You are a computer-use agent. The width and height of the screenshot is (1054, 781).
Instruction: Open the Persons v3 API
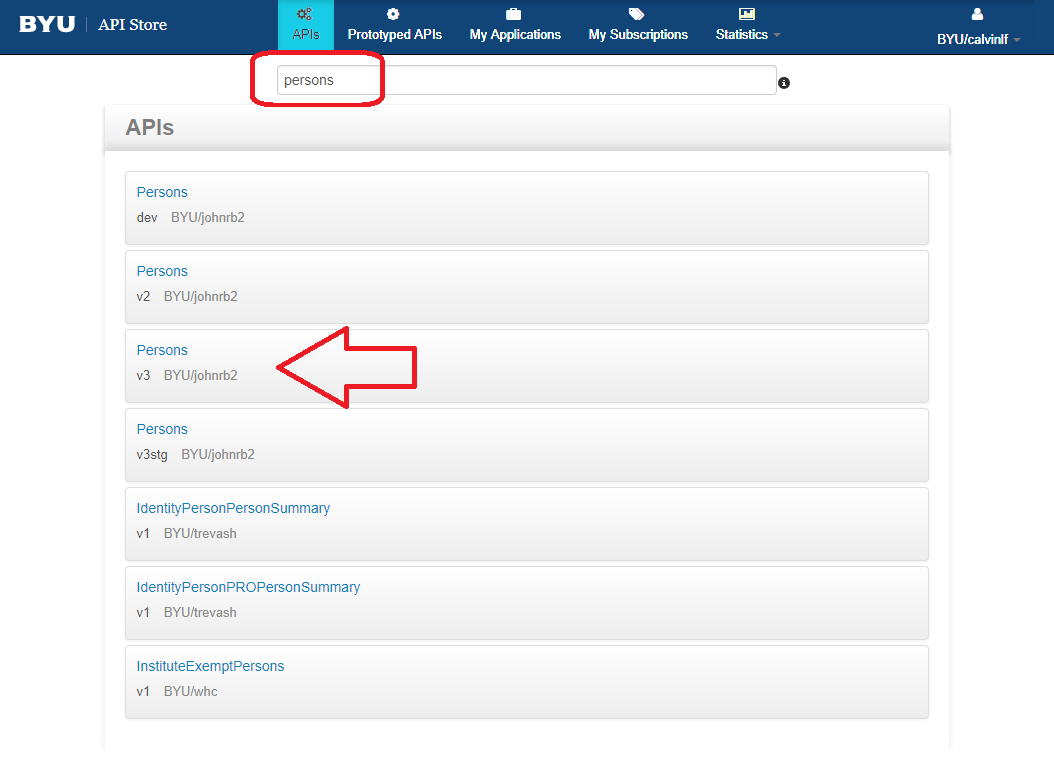(x=162, y=350)
